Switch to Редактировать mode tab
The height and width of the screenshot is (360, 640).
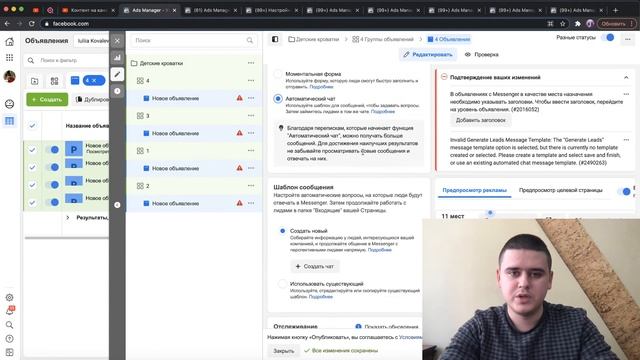428,54
